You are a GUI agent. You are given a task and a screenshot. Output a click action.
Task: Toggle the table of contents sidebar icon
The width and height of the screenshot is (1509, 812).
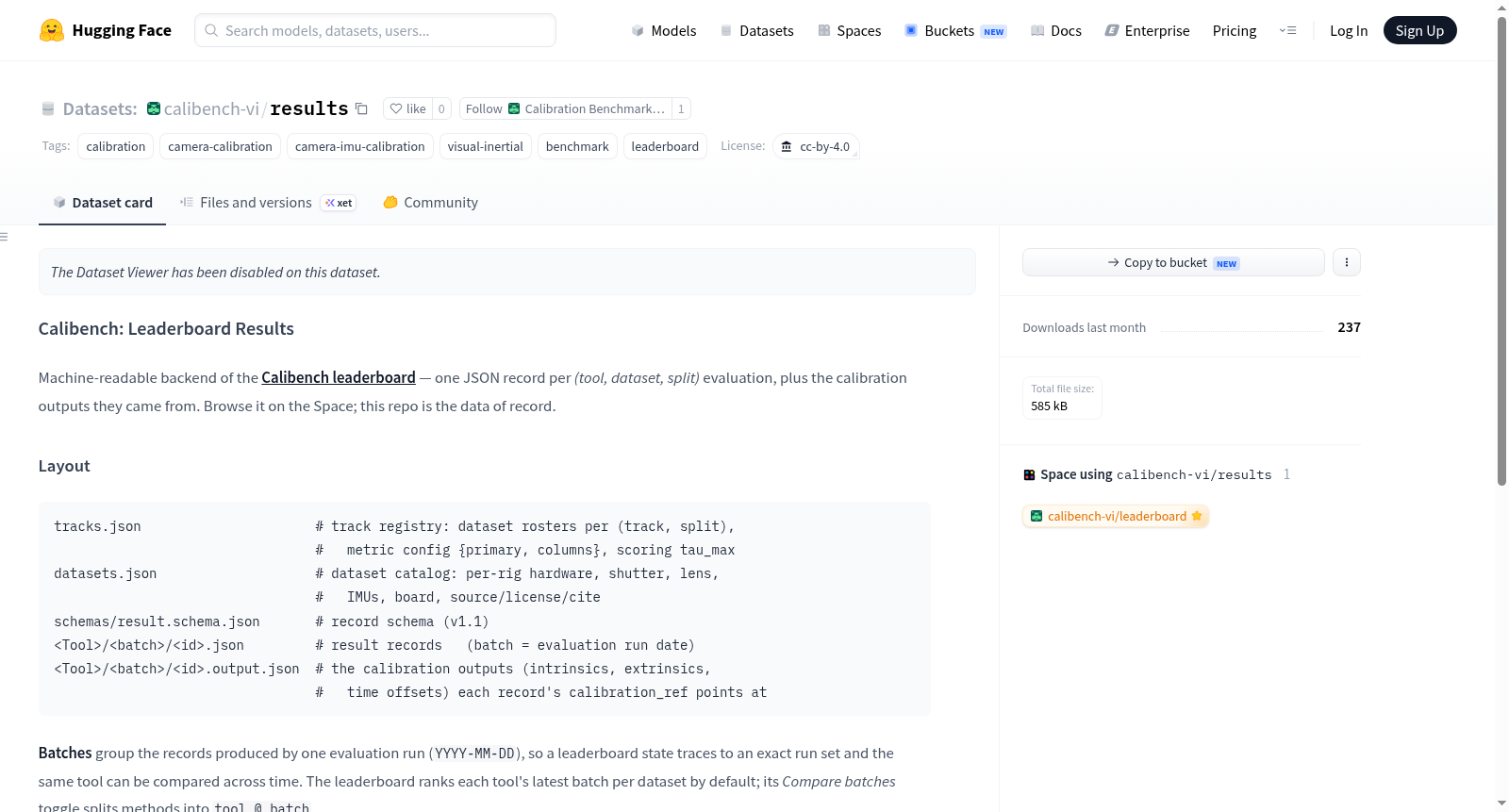(5, 237)
